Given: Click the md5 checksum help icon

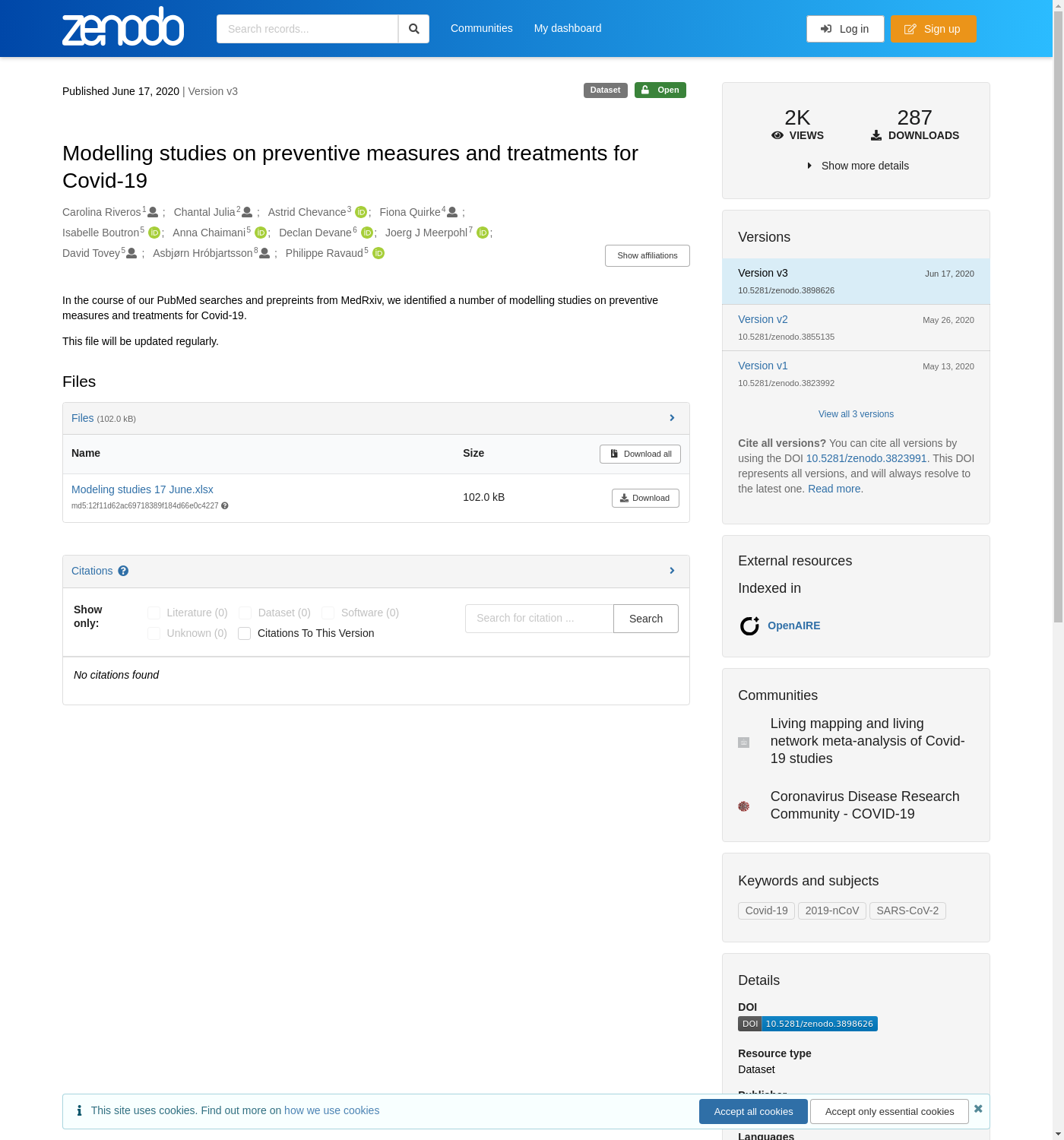Looking at the screenshot, I should (x=225, y=506).
